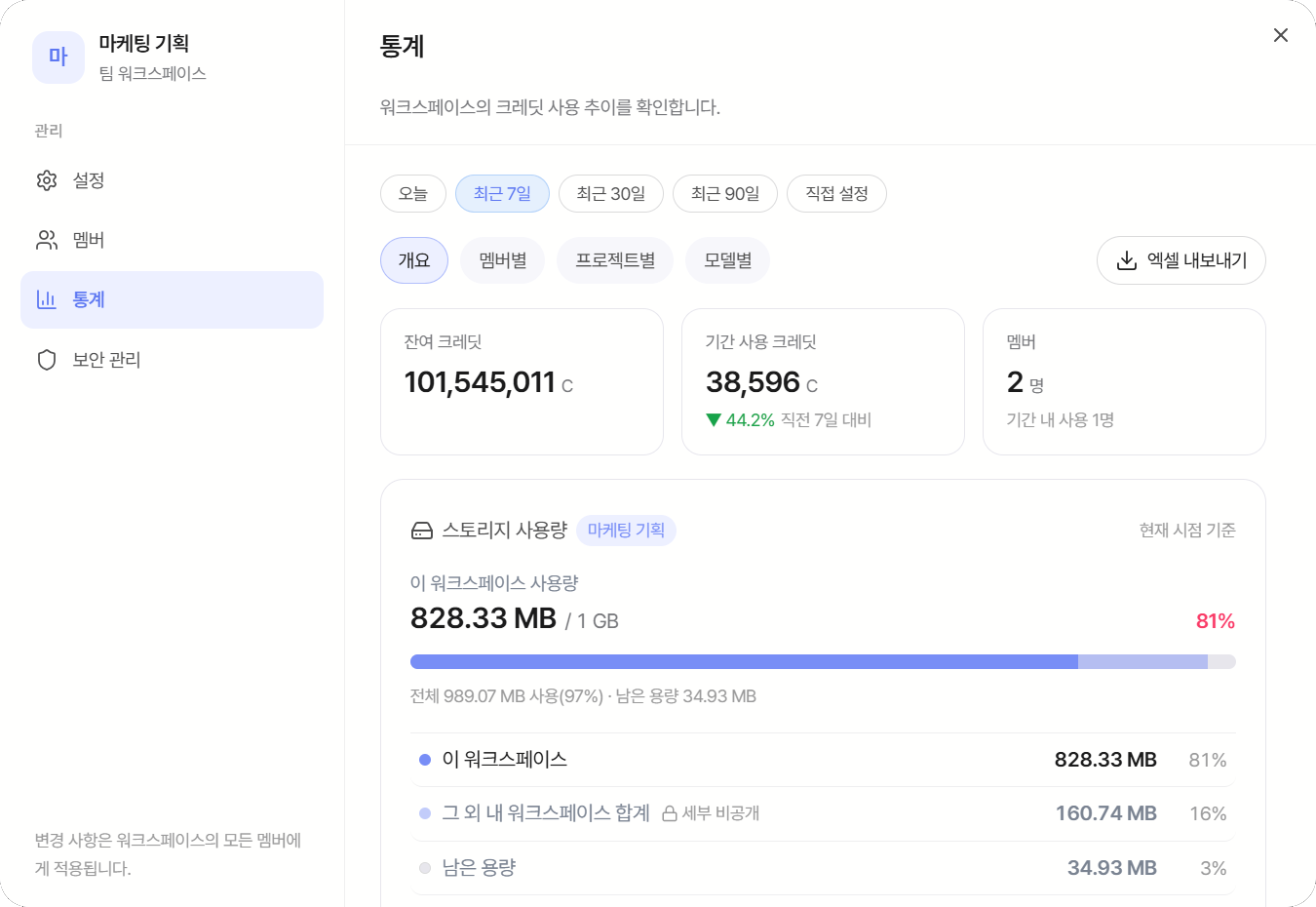
Task: Switch the period to 최근 90일
Action: (725, 194)
